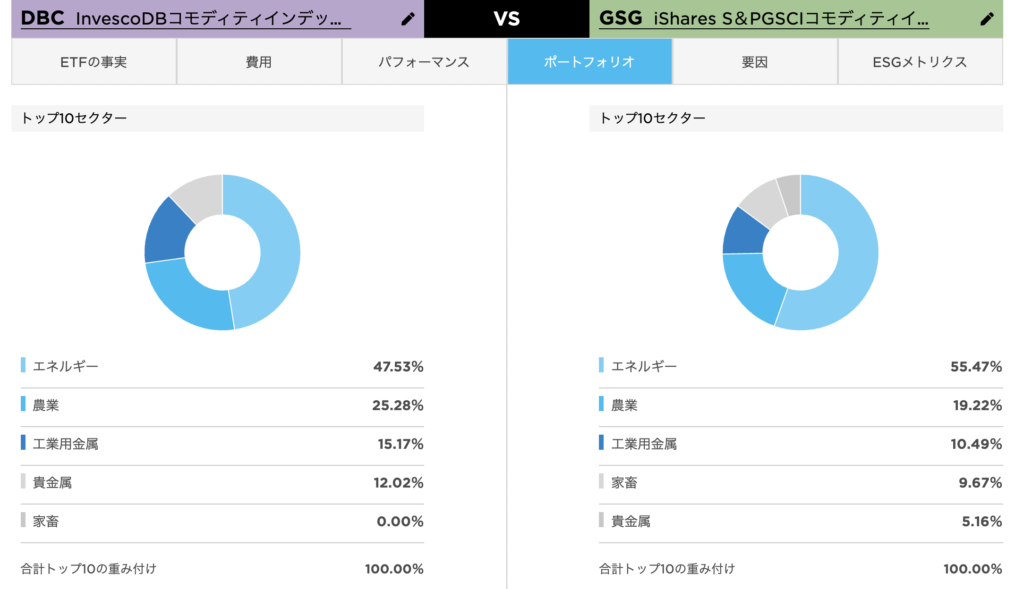Select the GSG 工業用金属 10.49% row
This screenshot has height=589, width=1024.
click(801, 444)
